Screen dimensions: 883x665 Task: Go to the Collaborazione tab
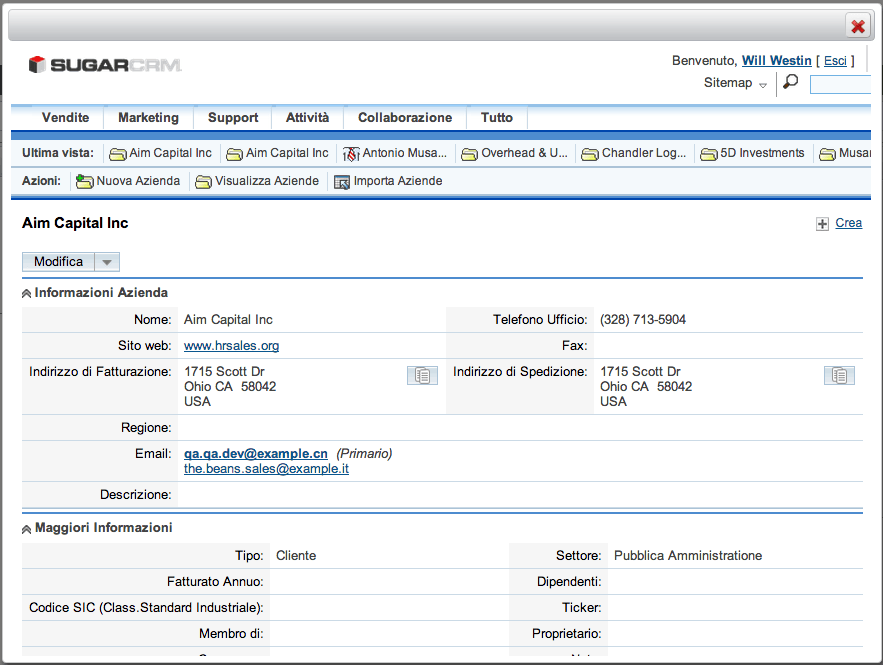405,117
